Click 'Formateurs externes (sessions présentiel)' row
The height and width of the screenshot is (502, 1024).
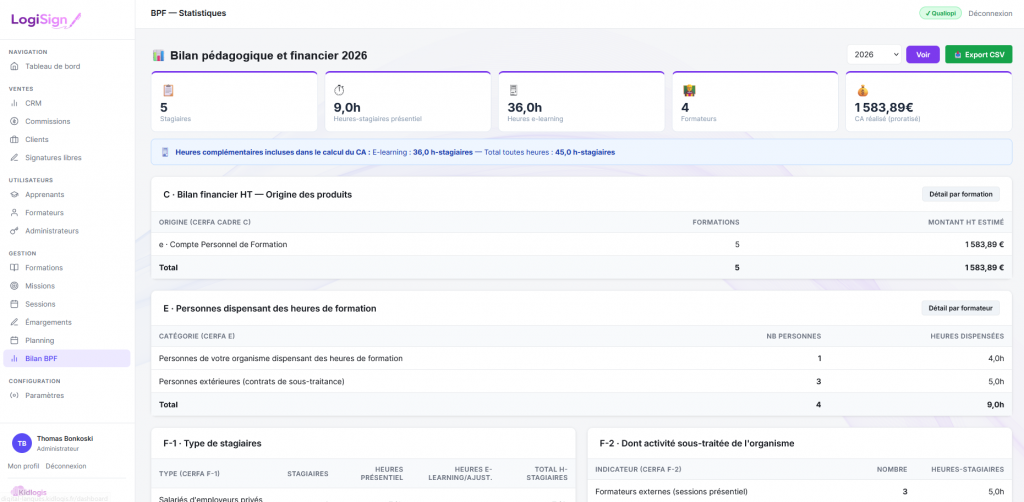(799, 491)
